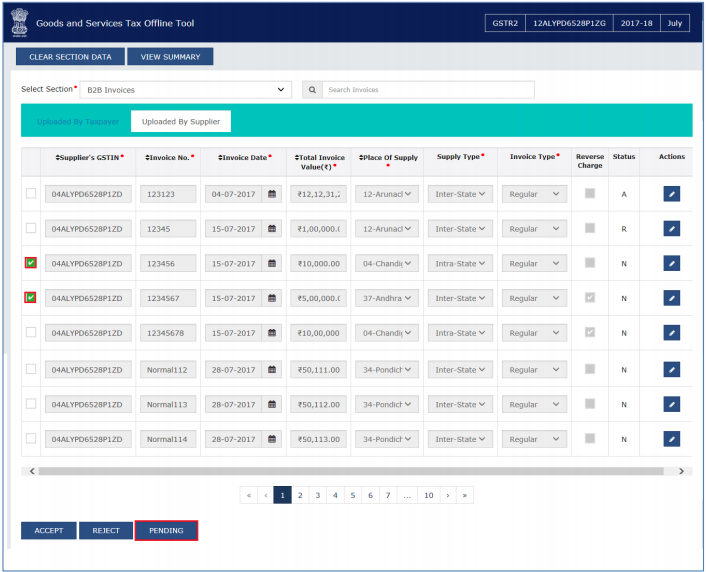
Task: Open Place Of Supply for invoice 123123
Action: point(387,194)
